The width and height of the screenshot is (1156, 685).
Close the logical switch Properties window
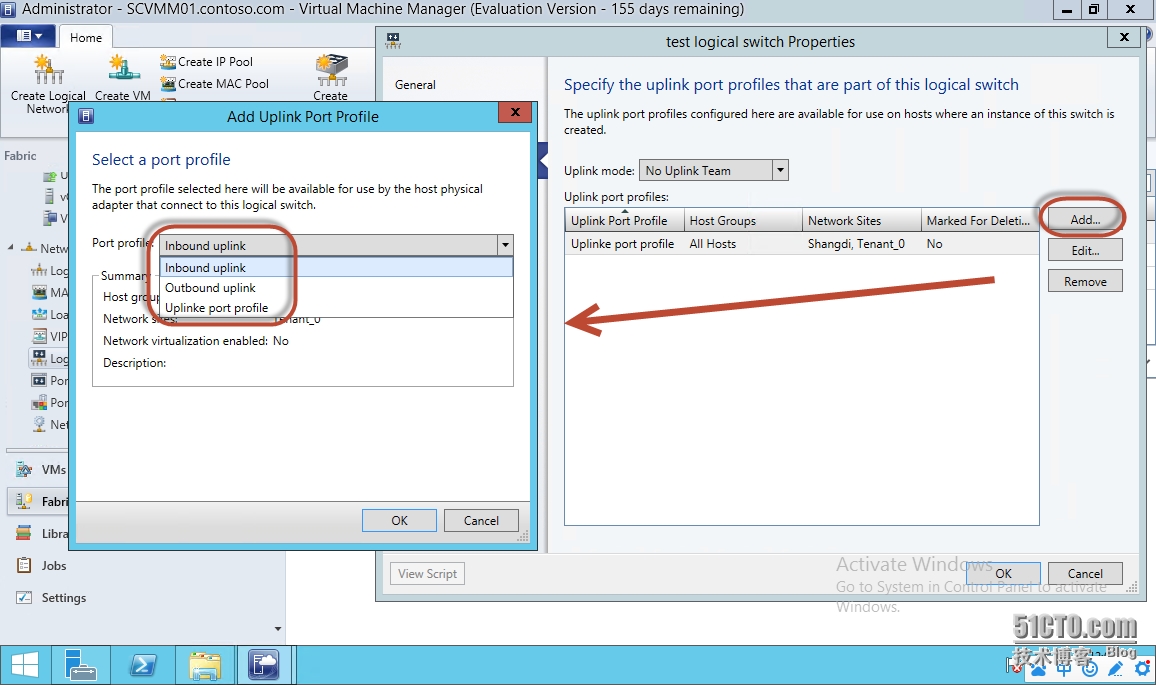pyautogui.click(x=1124, y=37)
